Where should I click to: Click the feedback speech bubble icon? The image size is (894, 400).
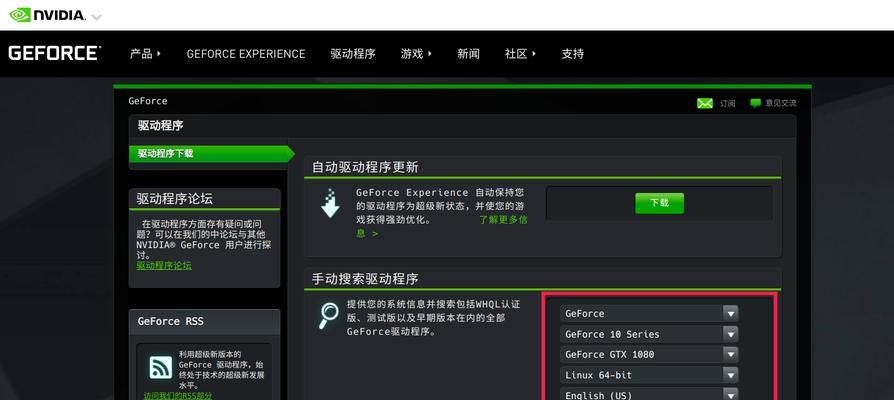(755, 103)
